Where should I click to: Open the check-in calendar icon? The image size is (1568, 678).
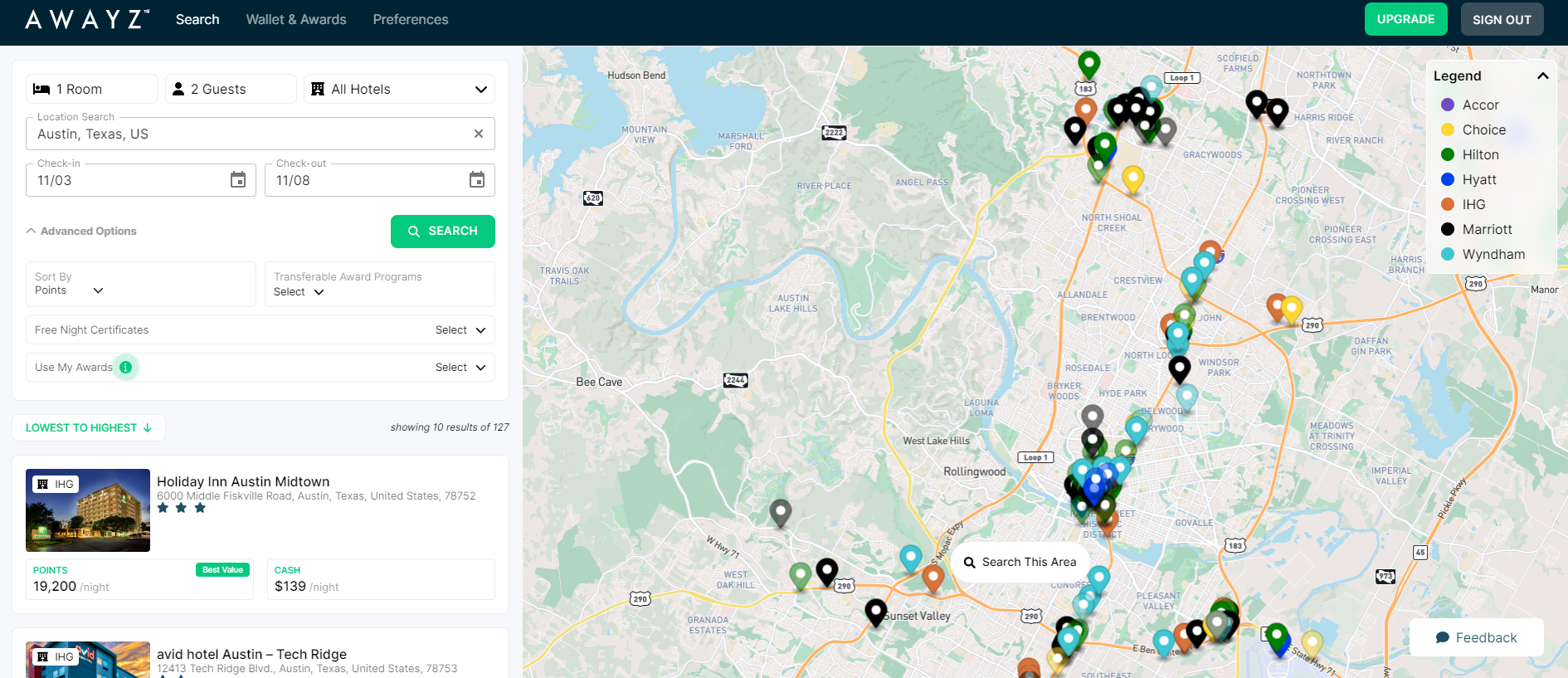pos(238,180)
